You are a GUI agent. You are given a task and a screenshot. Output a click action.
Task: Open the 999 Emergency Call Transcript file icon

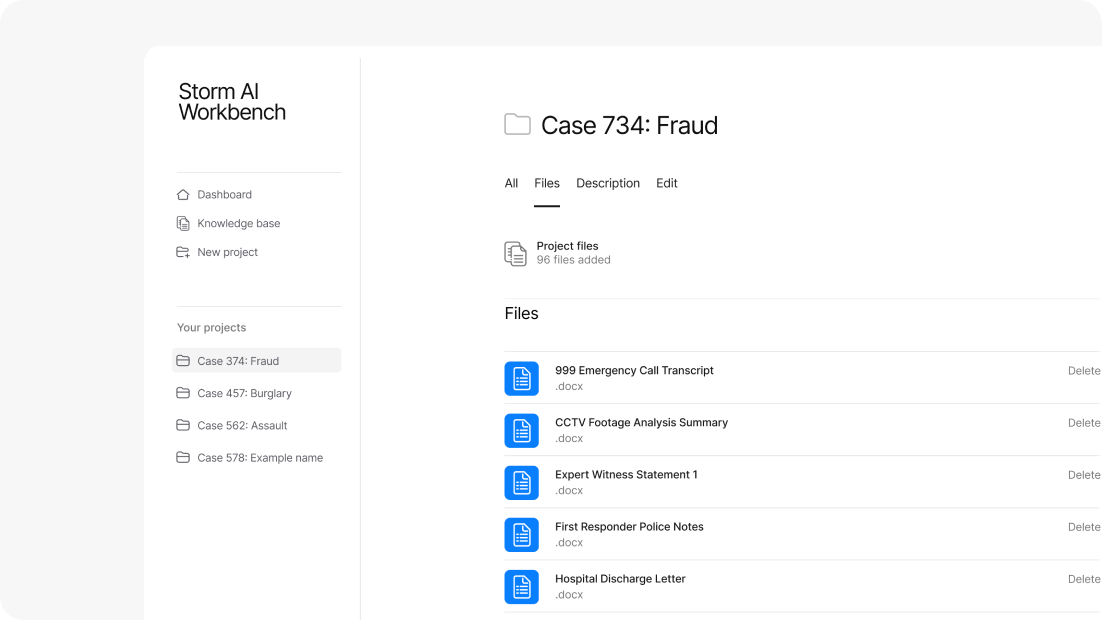[x=521, y=378]
